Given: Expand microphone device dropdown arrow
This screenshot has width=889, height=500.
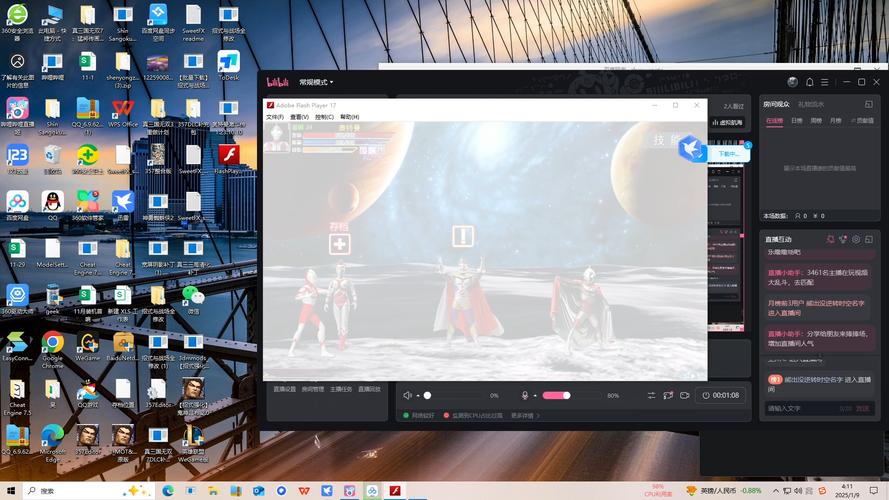Looking at the screenshot, I should tap(535, 396).
